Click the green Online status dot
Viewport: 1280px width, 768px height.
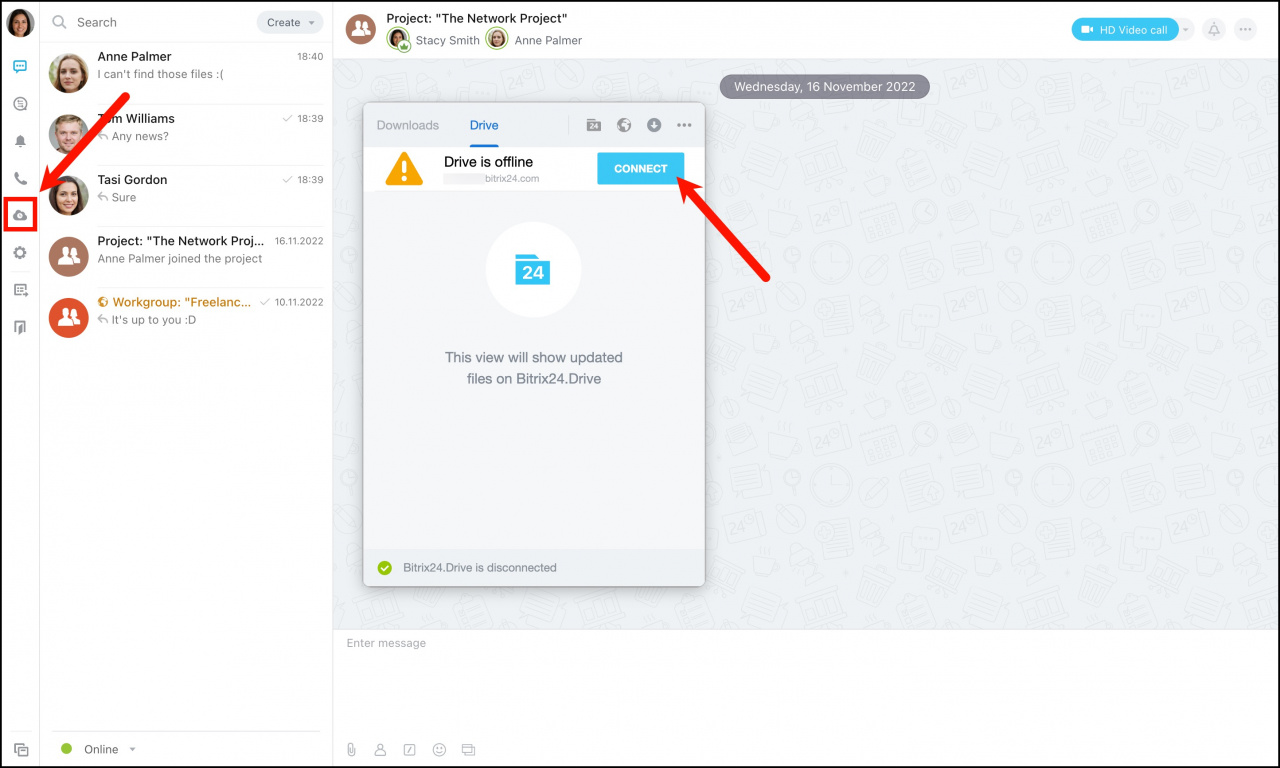click(x=67, y=749)
